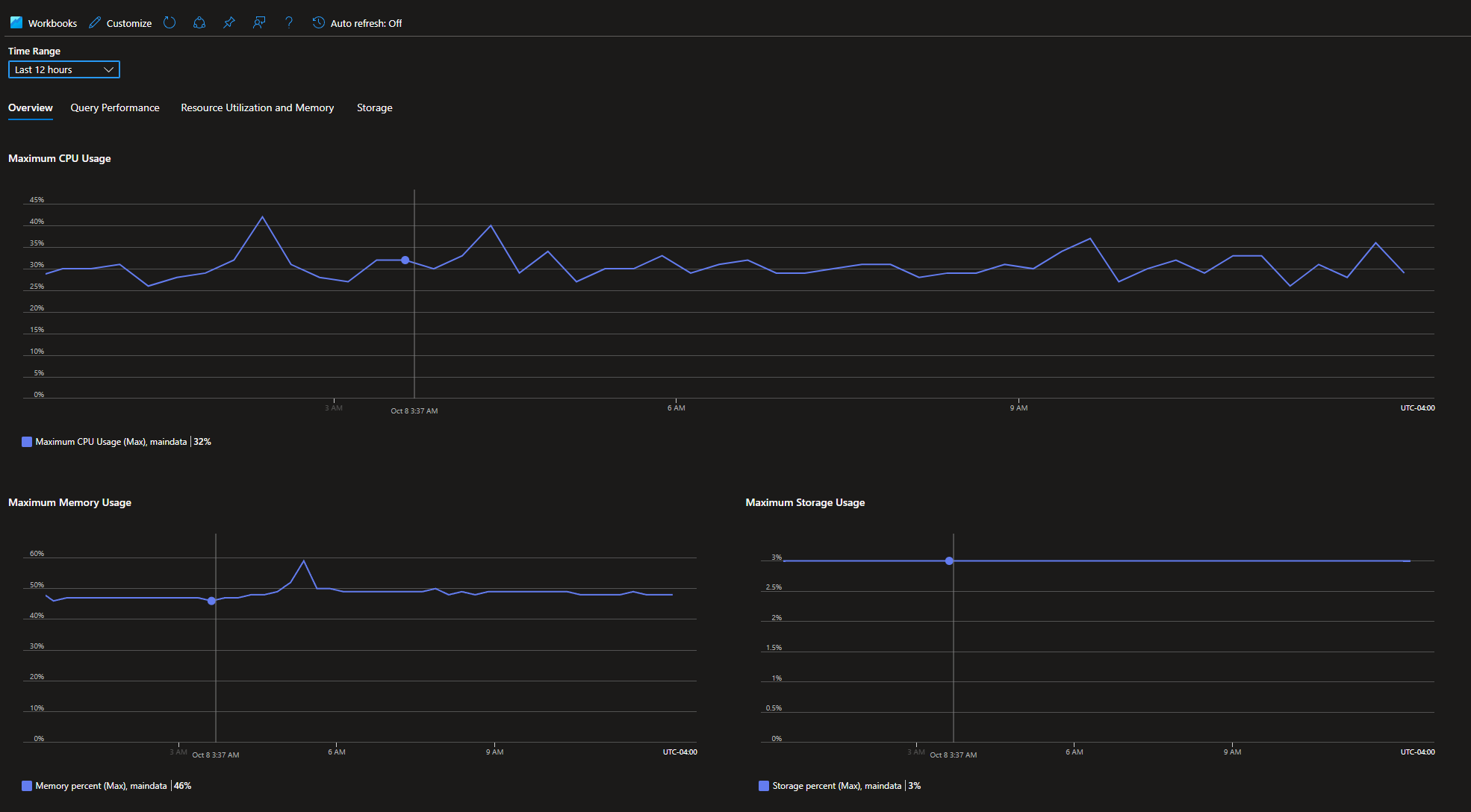The image size is (1471, 812).
Task: Open the Storage tab
Action: point(374,107)
